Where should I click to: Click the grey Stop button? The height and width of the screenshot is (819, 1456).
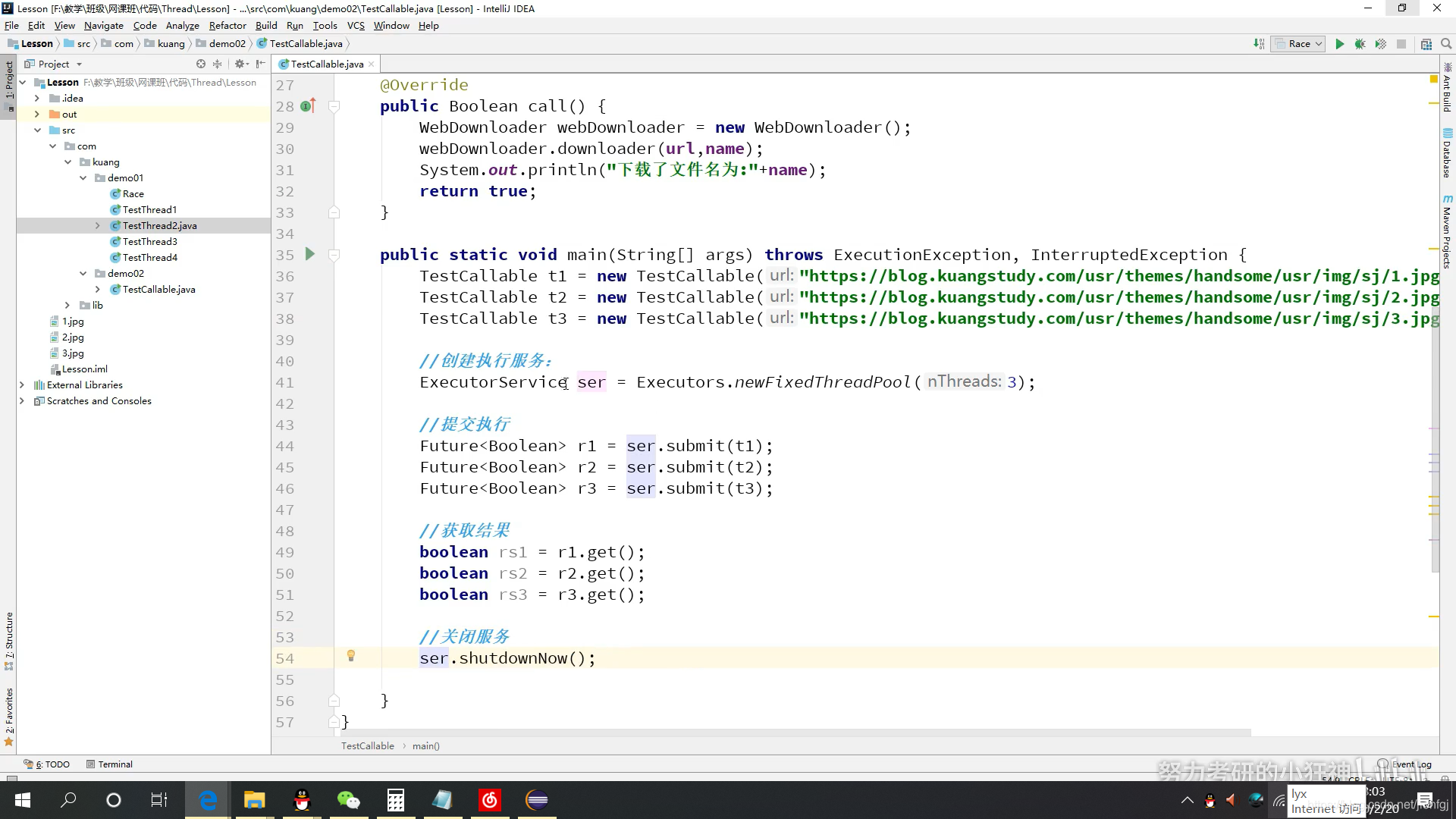click(1401, 44)
